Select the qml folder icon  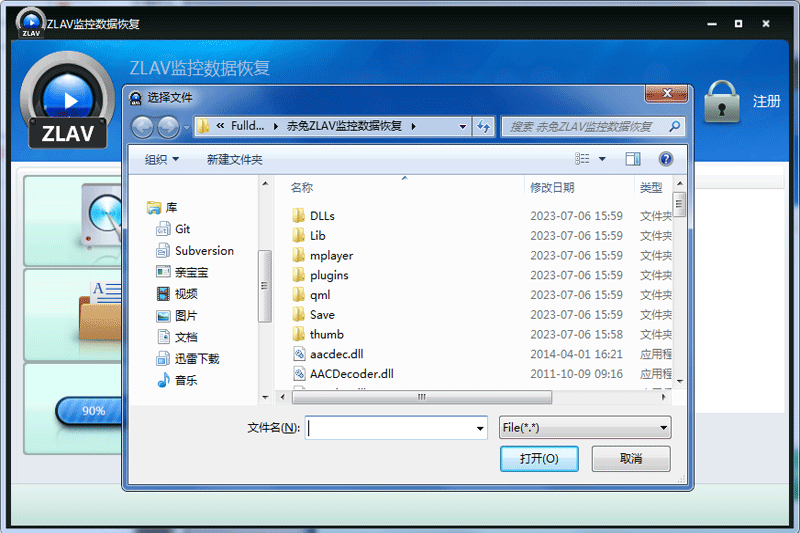click(298, 295)
